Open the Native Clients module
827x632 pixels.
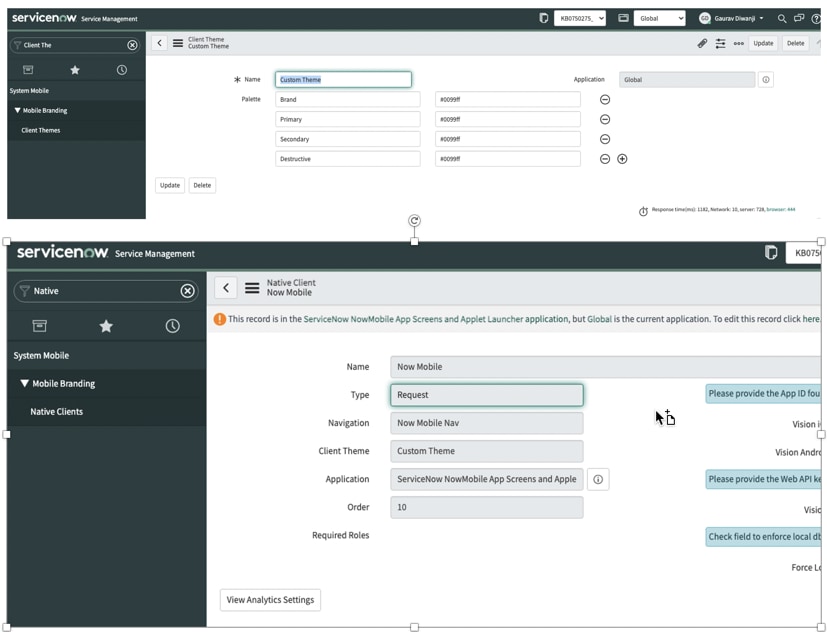(x=56, y=411)
